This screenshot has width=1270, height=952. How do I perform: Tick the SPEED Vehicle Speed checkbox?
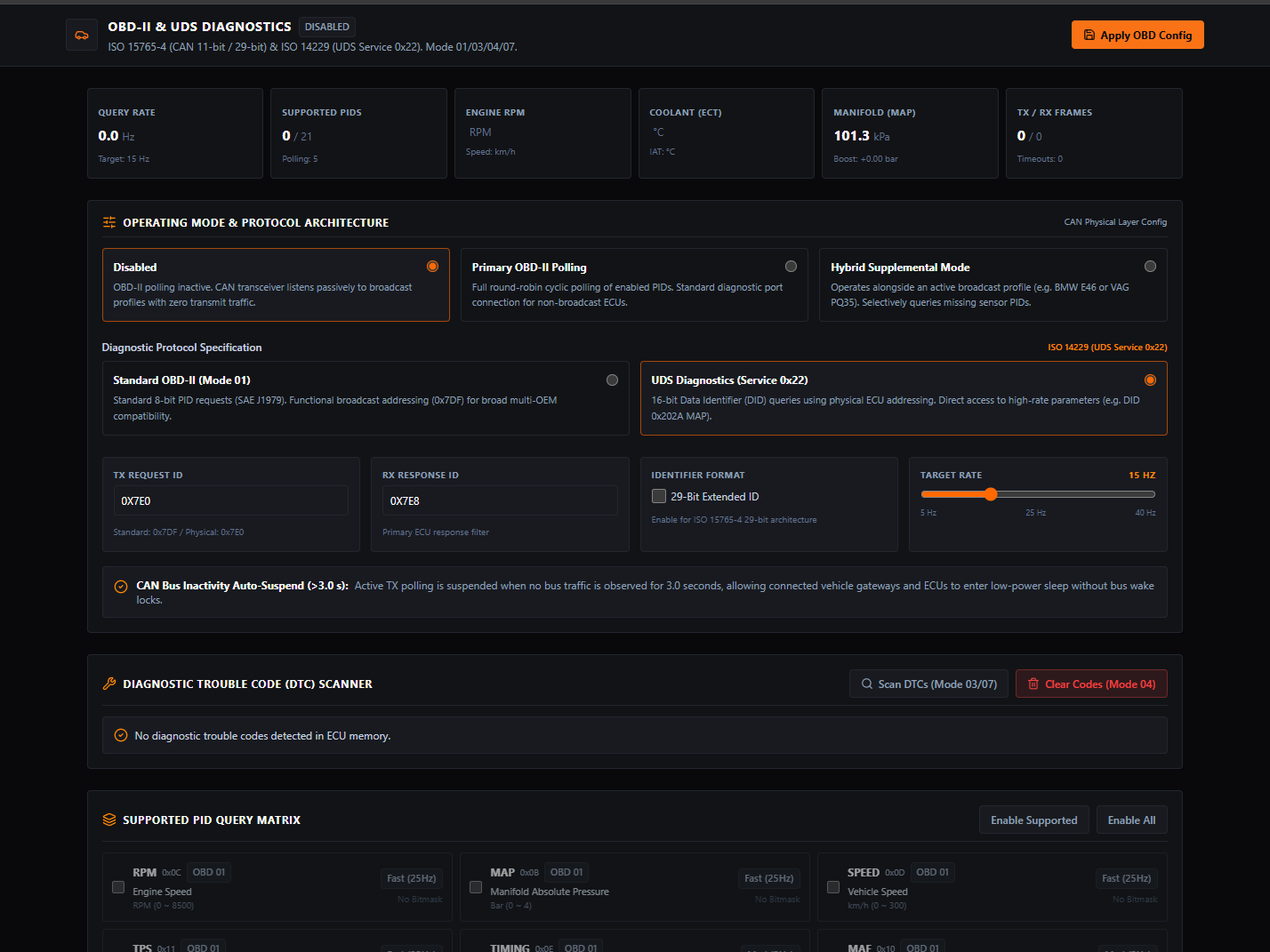click(833, 887)
